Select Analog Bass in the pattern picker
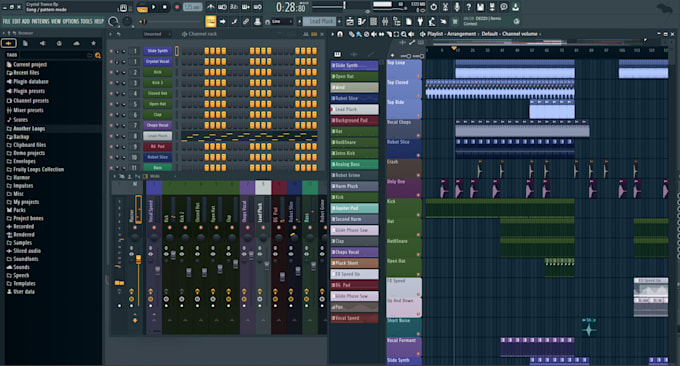The width and height of the screenshot is (680, 366). [x=354, y=164]
